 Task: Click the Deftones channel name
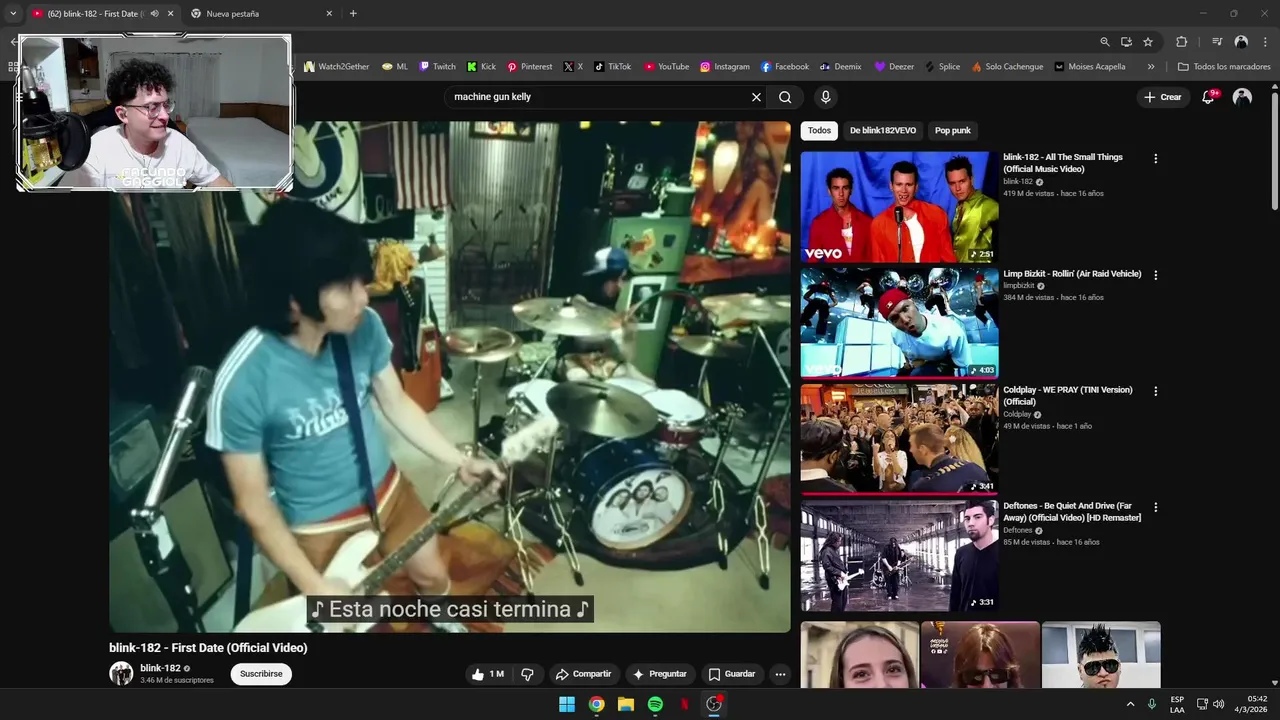(1017, 530)
